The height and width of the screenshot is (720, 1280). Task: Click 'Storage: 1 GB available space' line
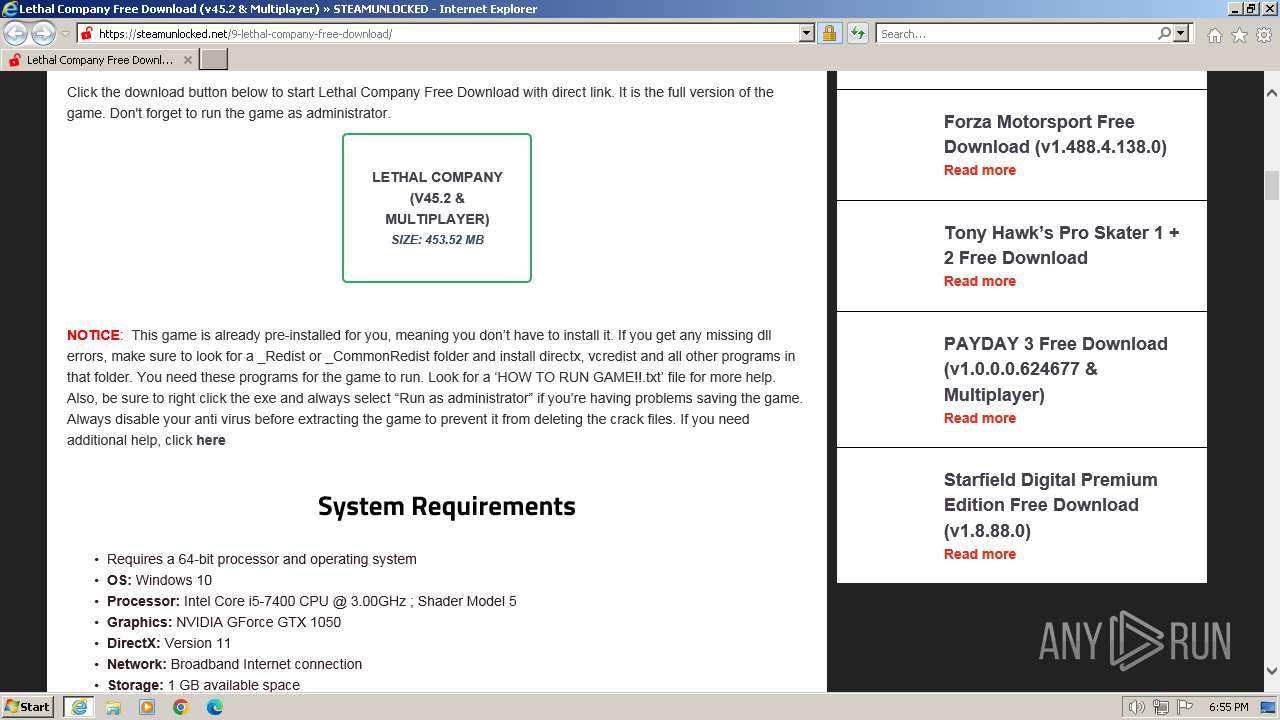[203, 685]
